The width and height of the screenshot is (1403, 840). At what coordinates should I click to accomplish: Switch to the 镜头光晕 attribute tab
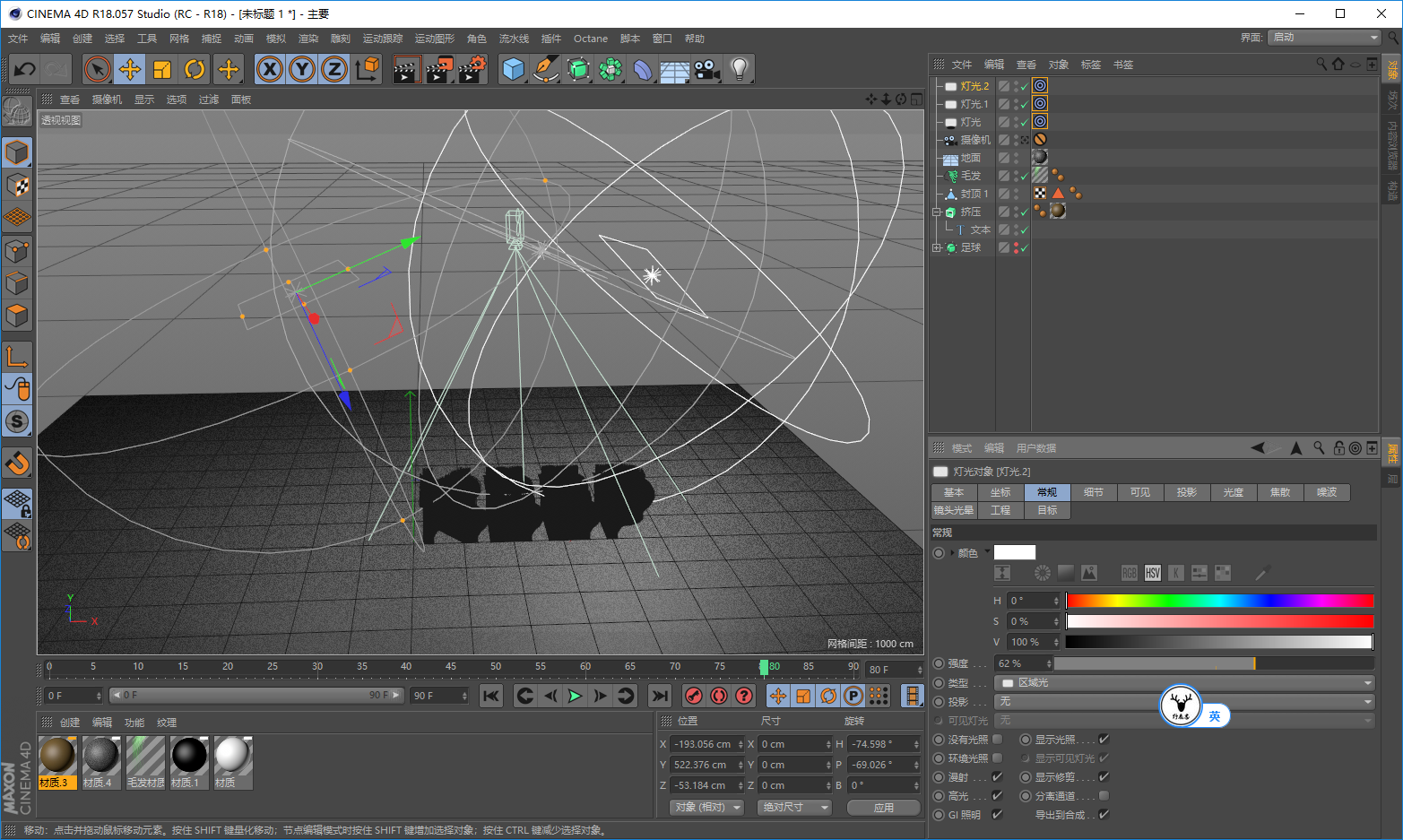click(x=954, y=510)
